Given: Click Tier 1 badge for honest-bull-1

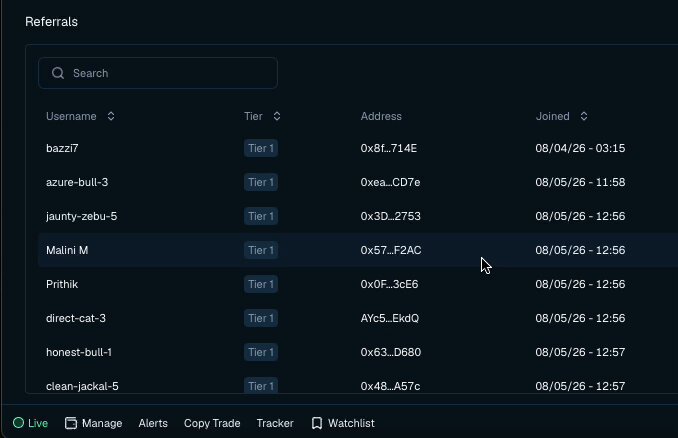Looking at the screenshot, I should click(261, 352).
